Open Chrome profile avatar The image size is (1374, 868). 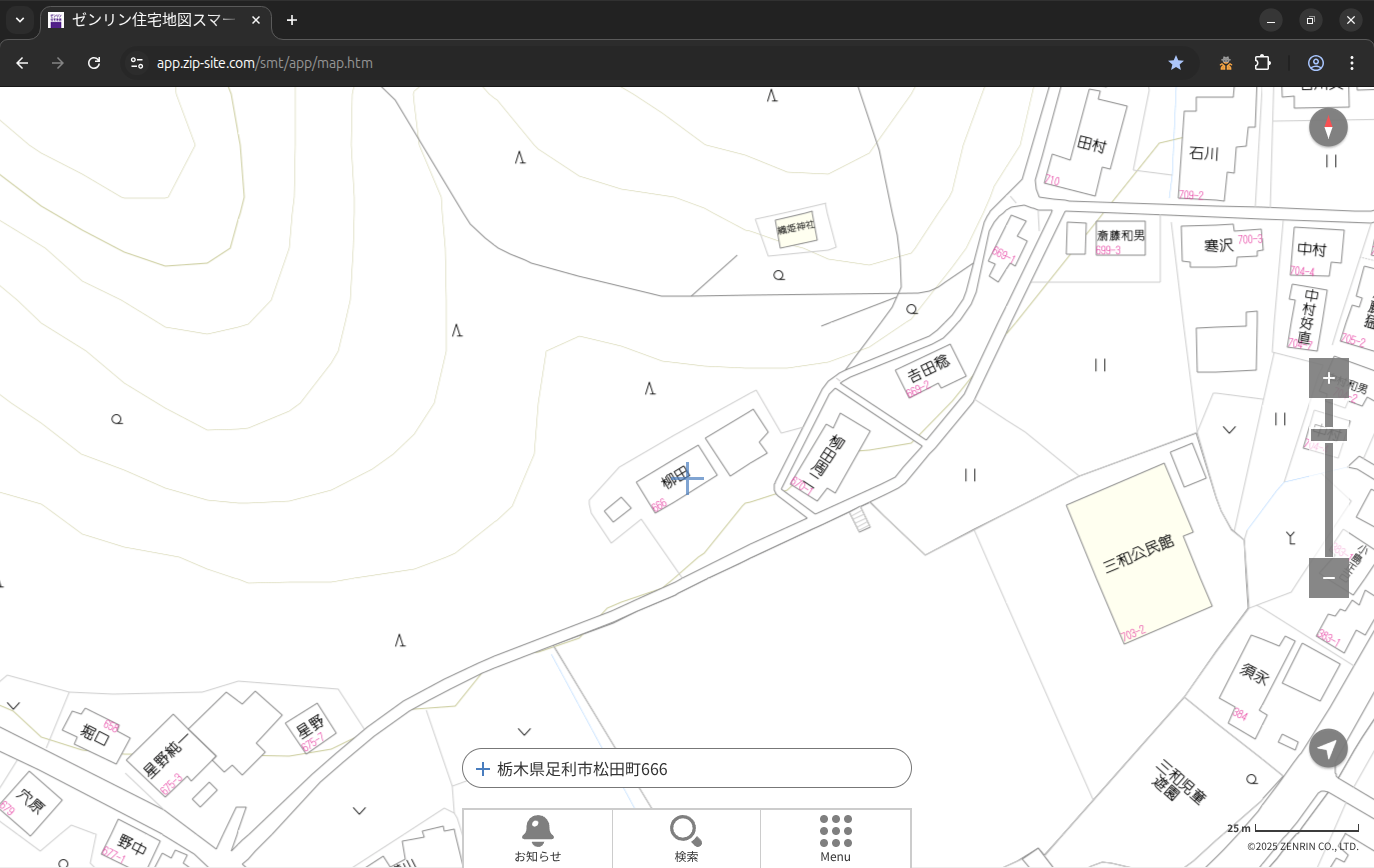(1316, 63)
